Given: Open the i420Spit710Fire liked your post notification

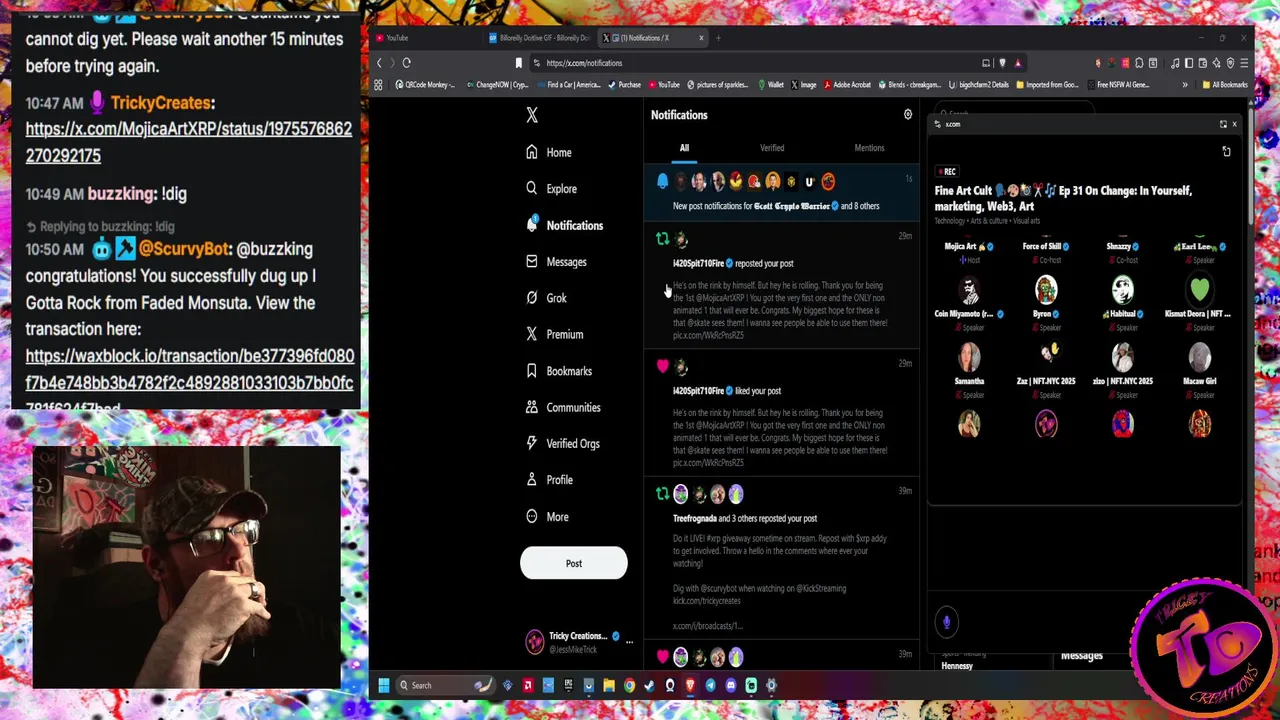Looking at the screenshot, I should click(781, 414).
